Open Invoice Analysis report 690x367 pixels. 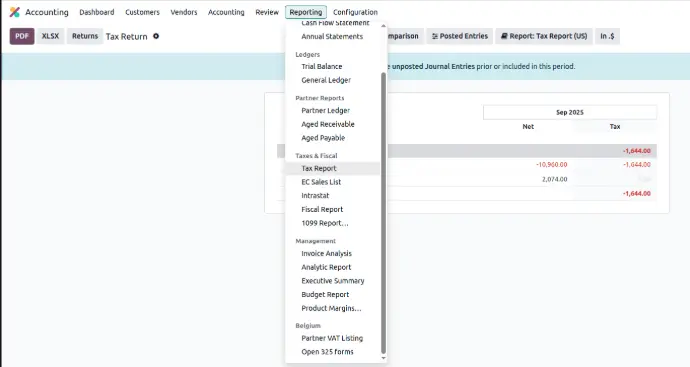327,253
